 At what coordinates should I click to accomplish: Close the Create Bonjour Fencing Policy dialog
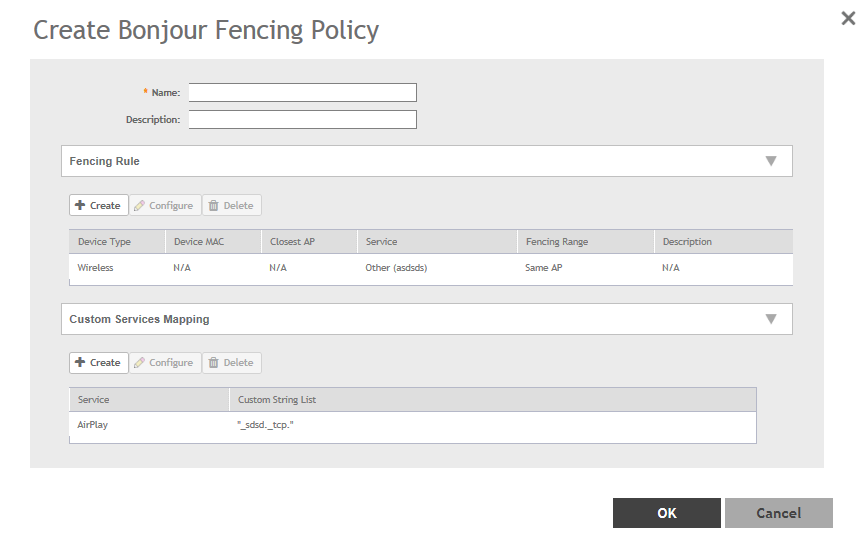(x=848, y=18)
